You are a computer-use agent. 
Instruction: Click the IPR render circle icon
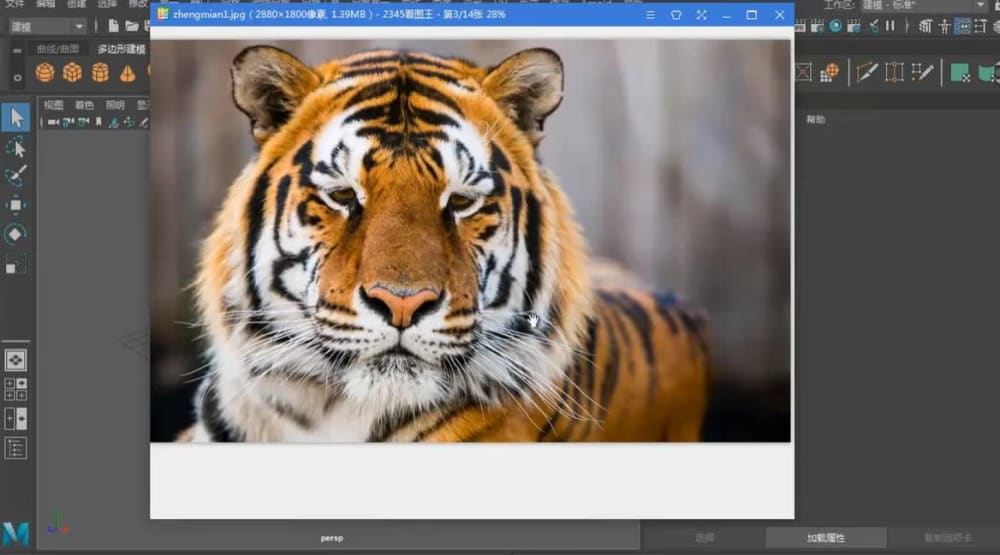pyautogui.click(x=835, y=26)
